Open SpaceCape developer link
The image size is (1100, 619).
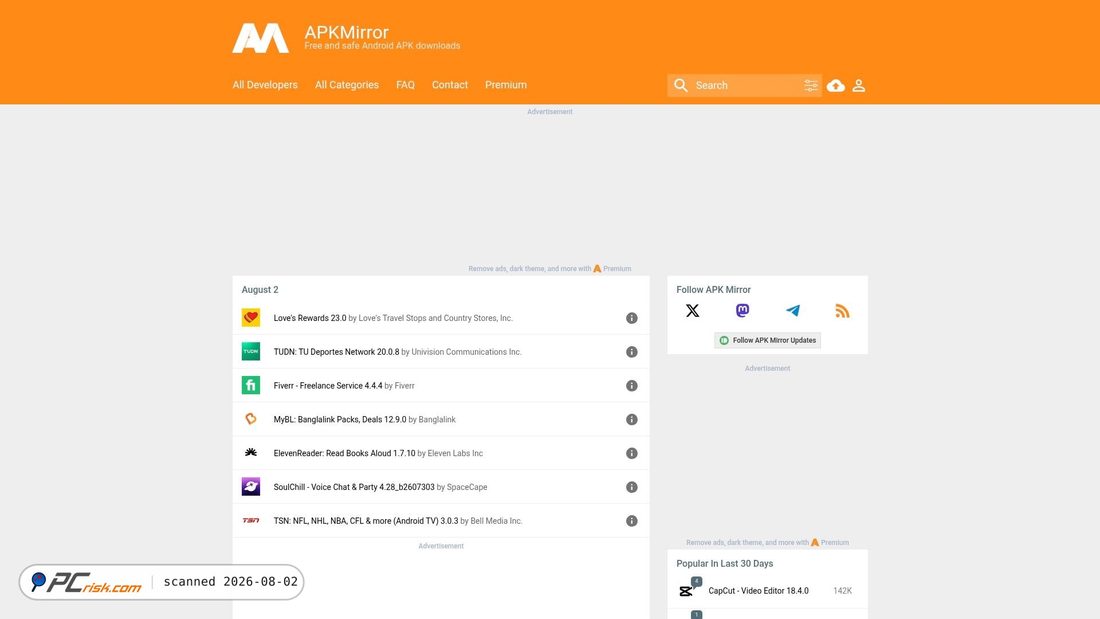click(467, 487)
